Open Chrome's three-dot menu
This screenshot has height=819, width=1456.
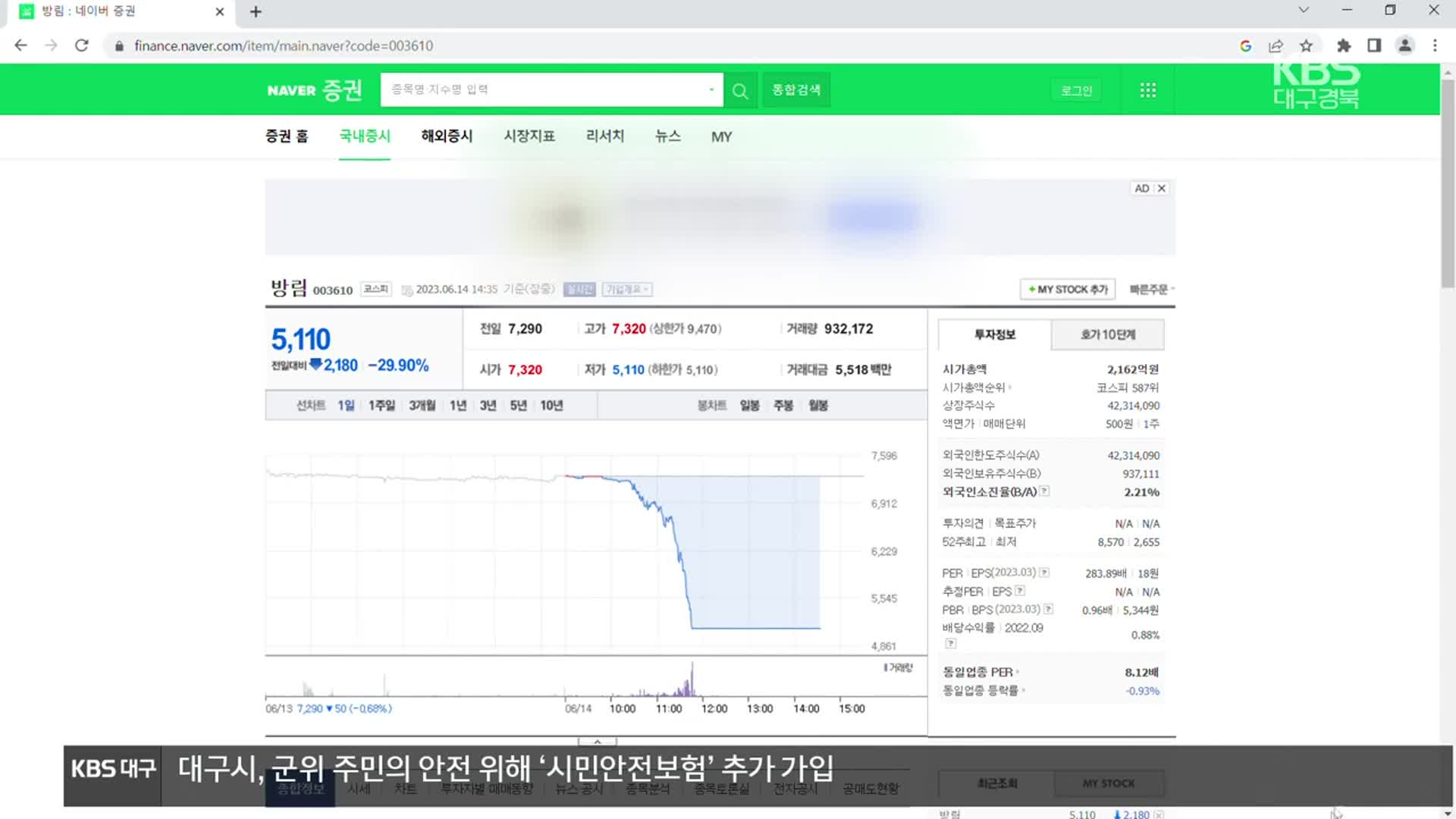pyautogui.click(x=1435, y=45)
